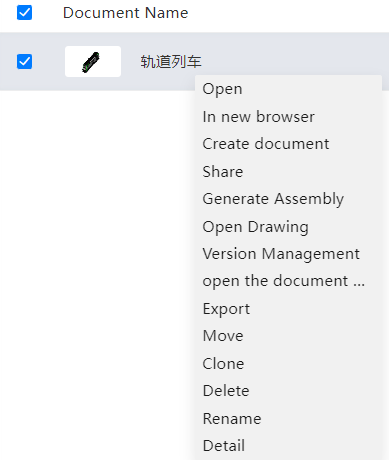This screenshot has height=460, width=389.
Task: Click the Document Name column header
Action: [126, 13]
